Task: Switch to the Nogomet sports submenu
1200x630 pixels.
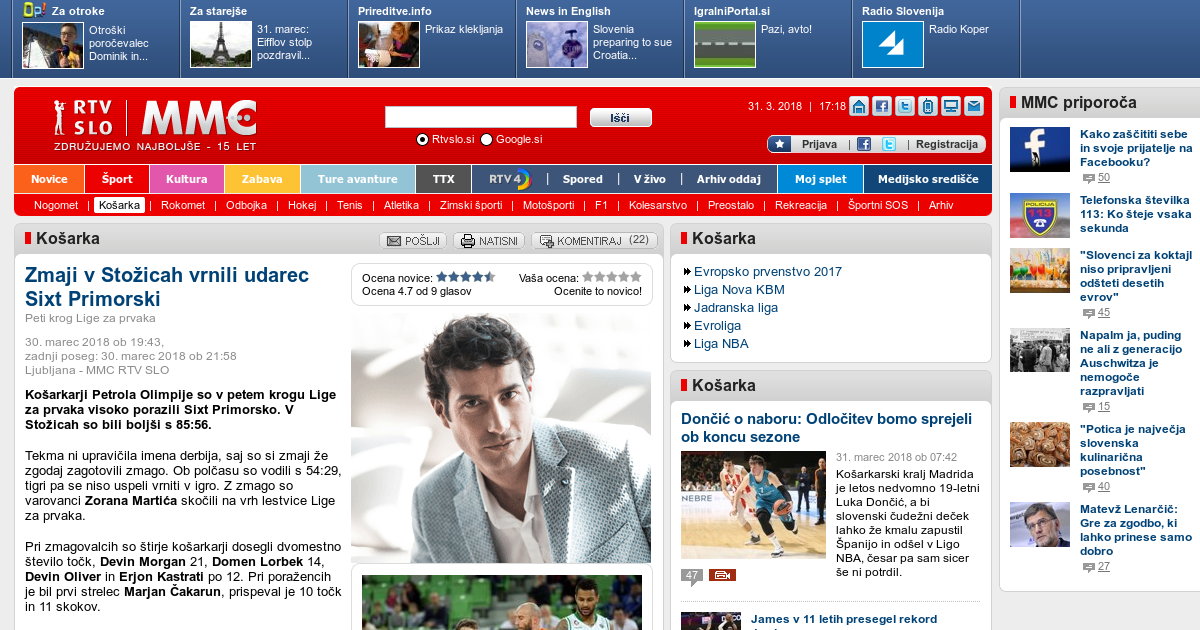Action: click(56, 205)
